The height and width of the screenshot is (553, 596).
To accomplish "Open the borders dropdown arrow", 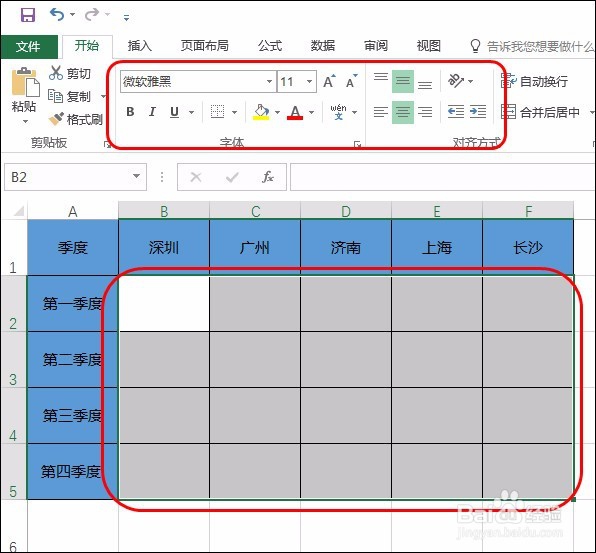I will click(234, 112).
